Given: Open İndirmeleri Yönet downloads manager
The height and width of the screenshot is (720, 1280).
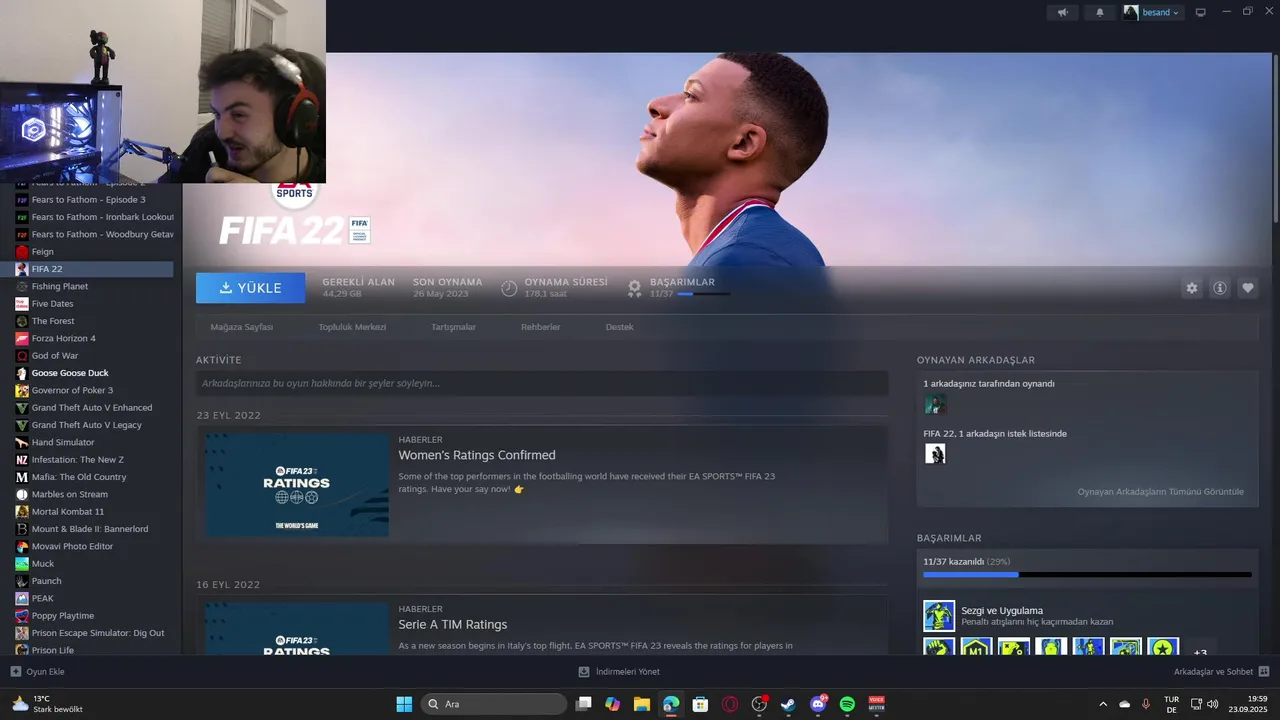Looking at the screenshot, I should coord(619,672).
